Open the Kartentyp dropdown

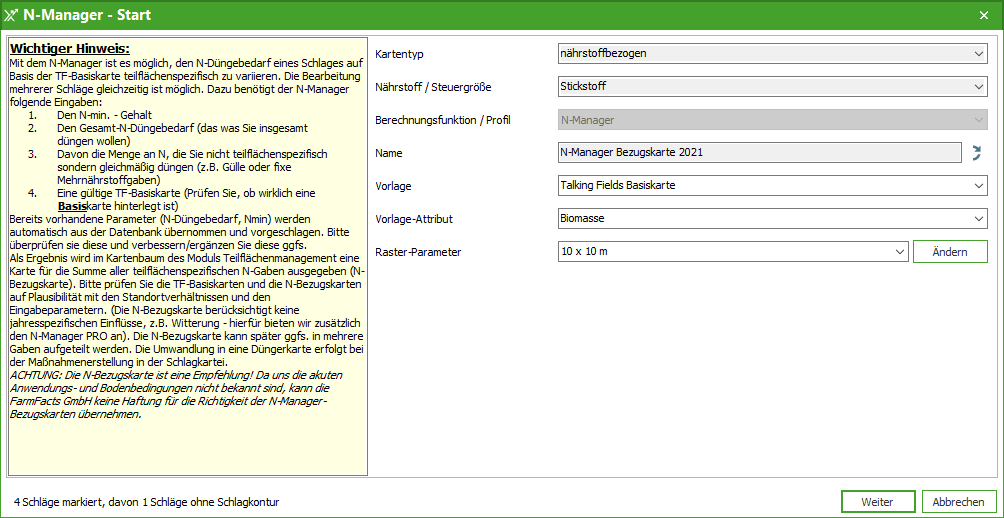click(771, 54)
